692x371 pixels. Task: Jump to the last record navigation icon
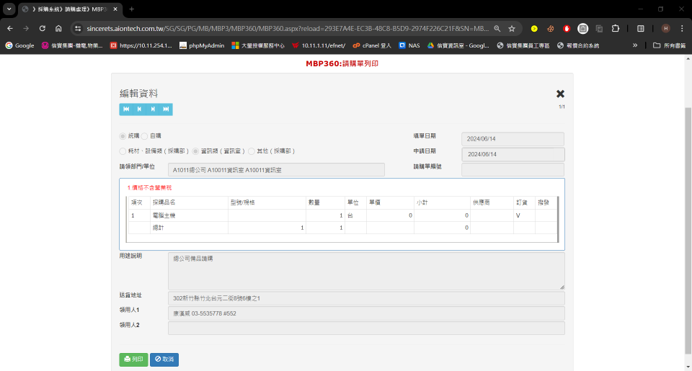[166, 109]
